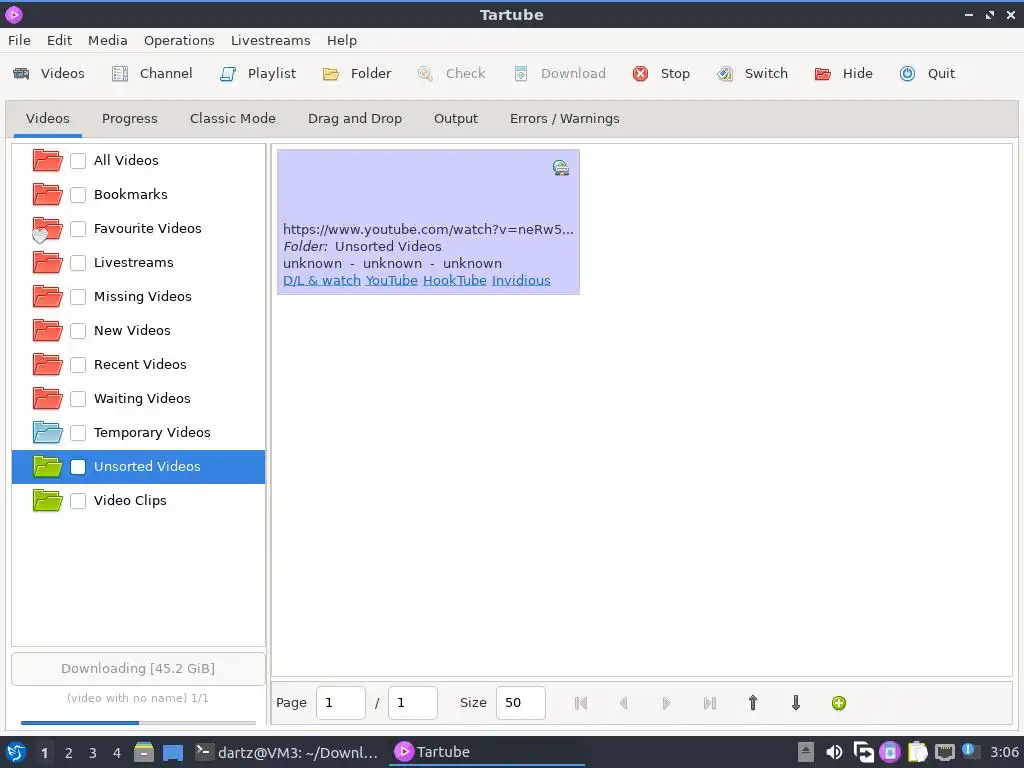Open the Livestreams menu
The image size is (1024, 768).
(x=270, y=40)
